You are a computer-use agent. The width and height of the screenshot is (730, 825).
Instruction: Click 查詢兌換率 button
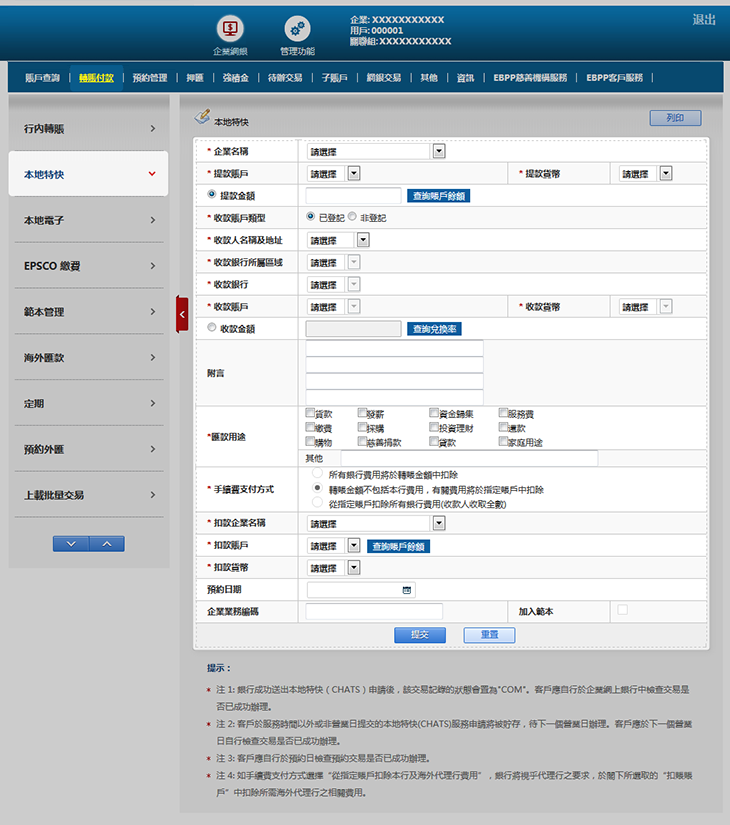pyautogui.click(x=435, y=329)
